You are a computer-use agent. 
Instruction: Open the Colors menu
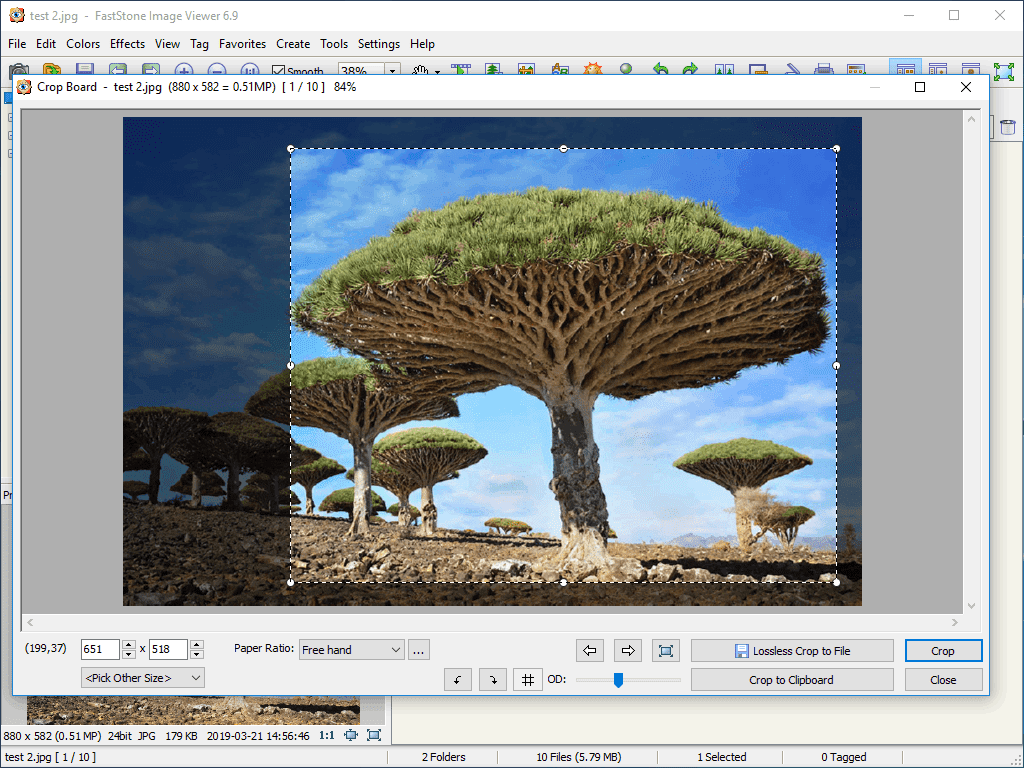83,44
